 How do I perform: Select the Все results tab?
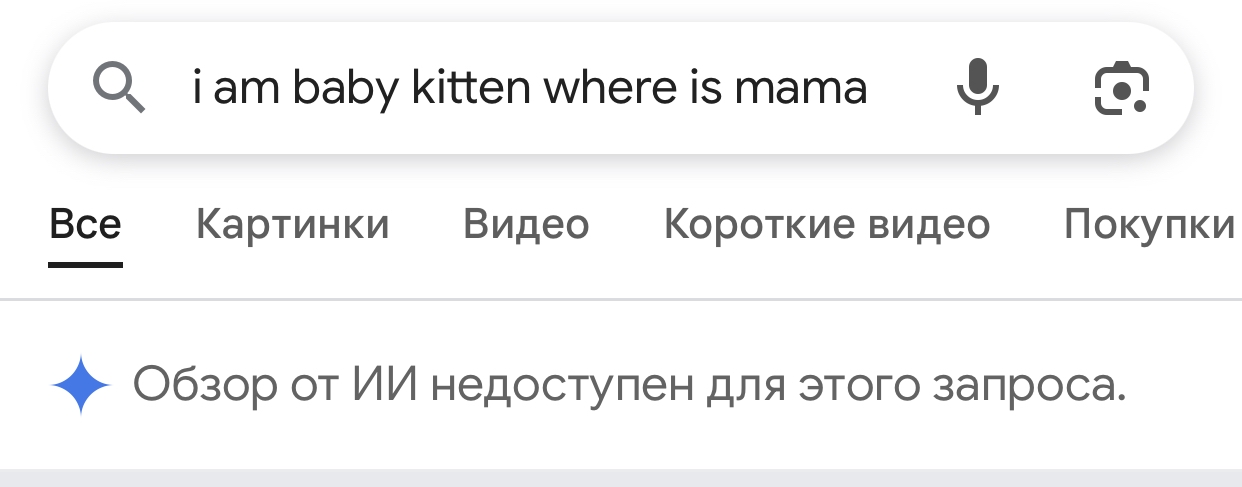pos(85,224)
